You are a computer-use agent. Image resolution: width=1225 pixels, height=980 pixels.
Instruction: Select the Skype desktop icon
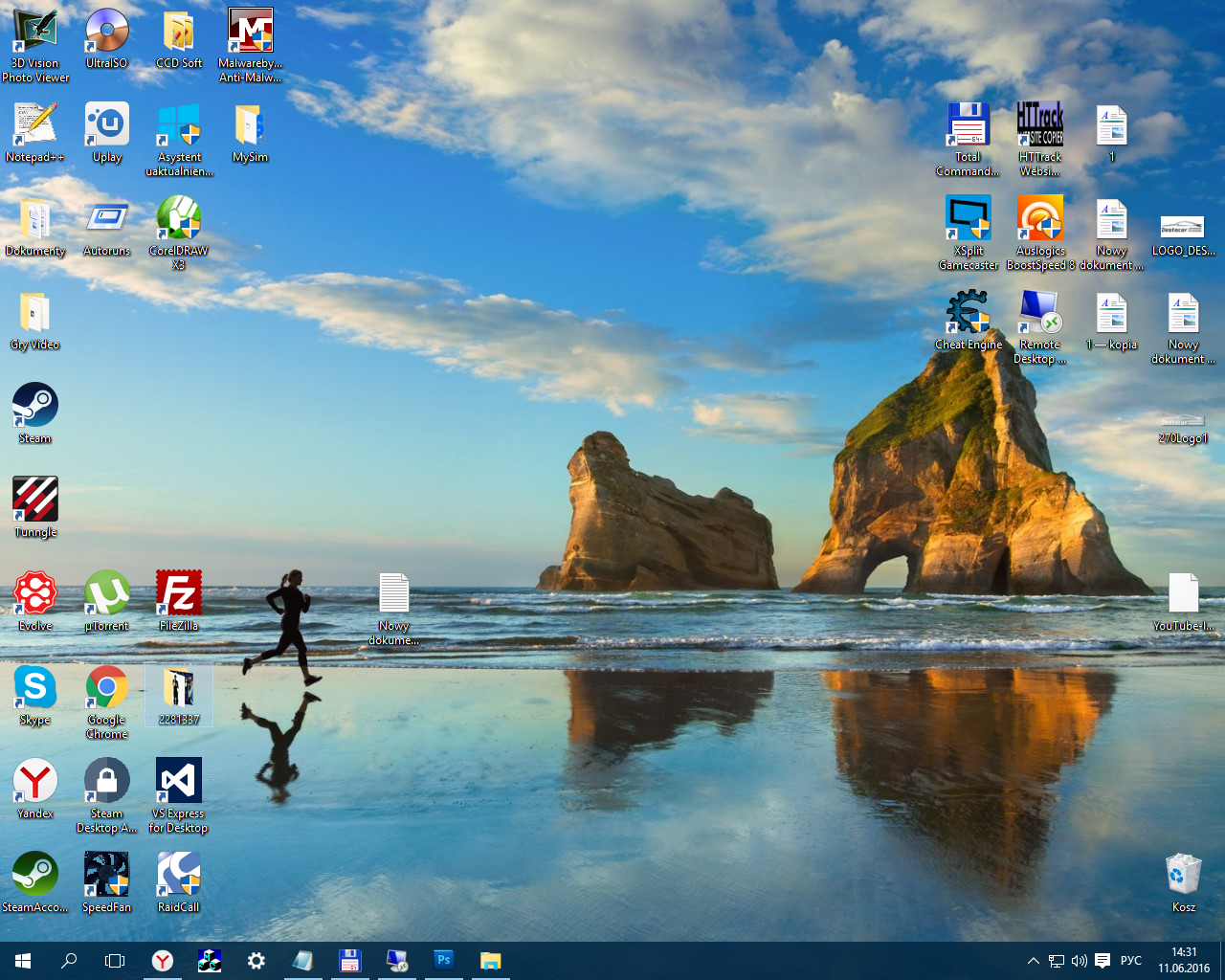point(35,695)
